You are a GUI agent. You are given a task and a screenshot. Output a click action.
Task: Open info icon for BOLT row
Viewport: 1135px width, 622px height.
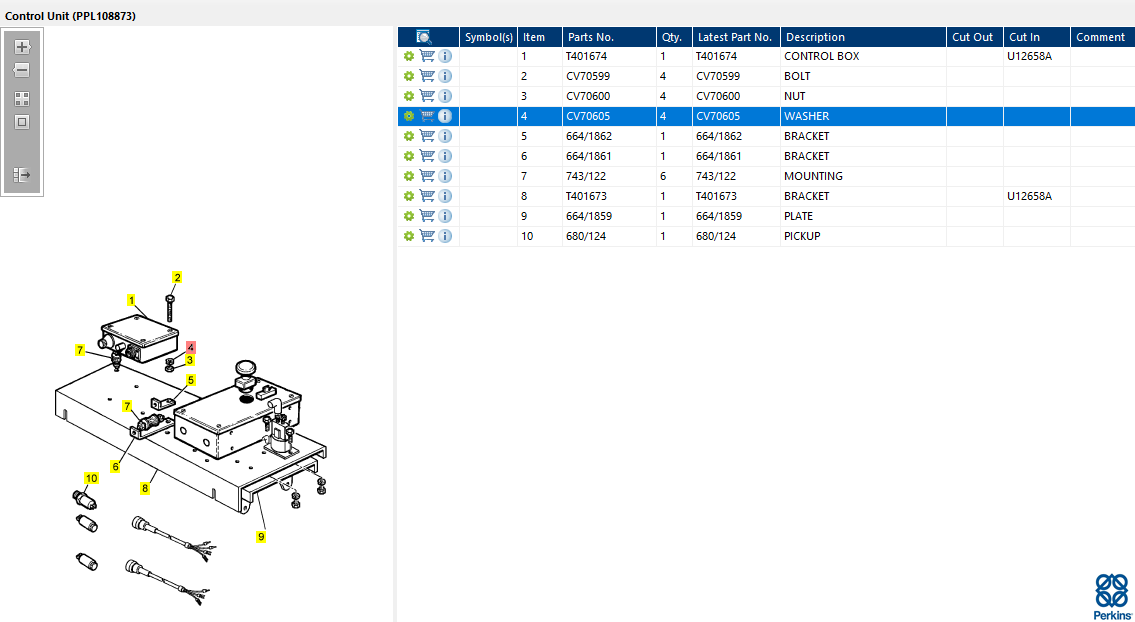click(445, 76)
